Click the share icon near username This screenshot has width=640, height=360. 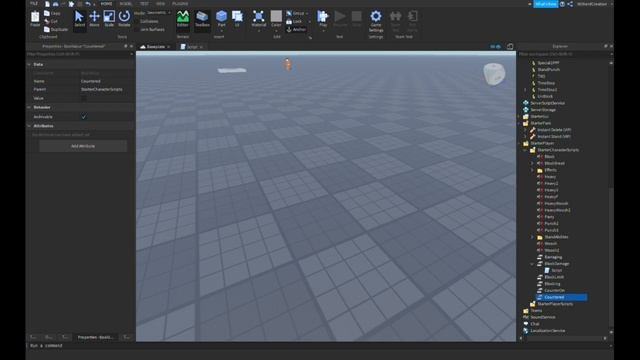570,4
